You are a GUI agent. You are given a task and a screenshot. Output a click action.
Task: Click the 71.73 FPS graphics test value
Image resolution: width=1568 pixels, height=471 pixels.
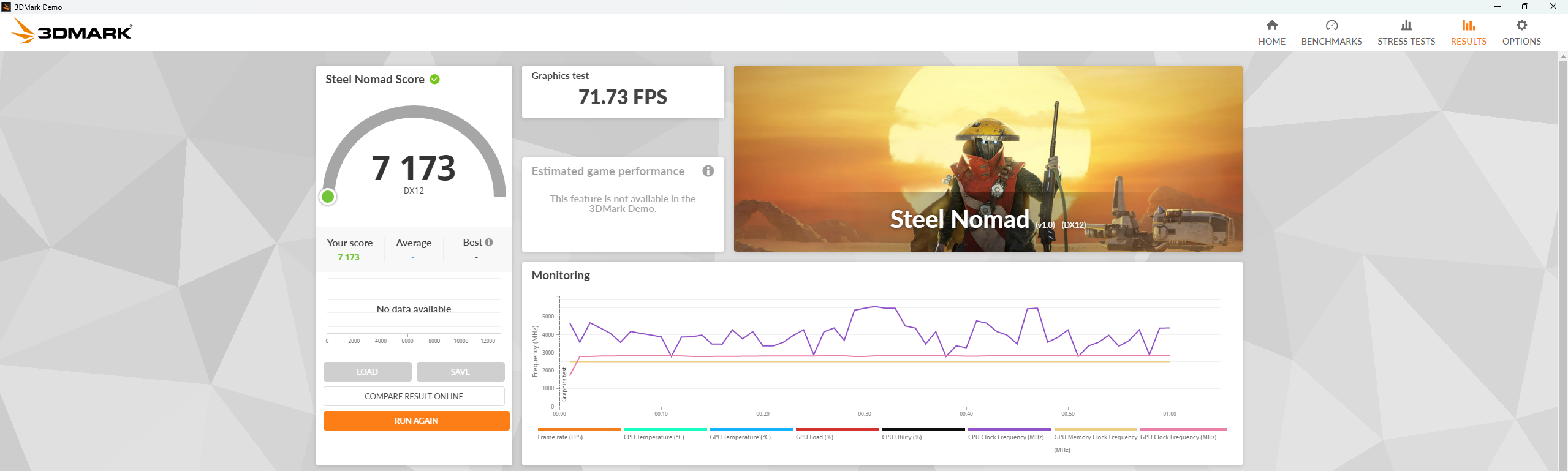[x=623, y=97]
